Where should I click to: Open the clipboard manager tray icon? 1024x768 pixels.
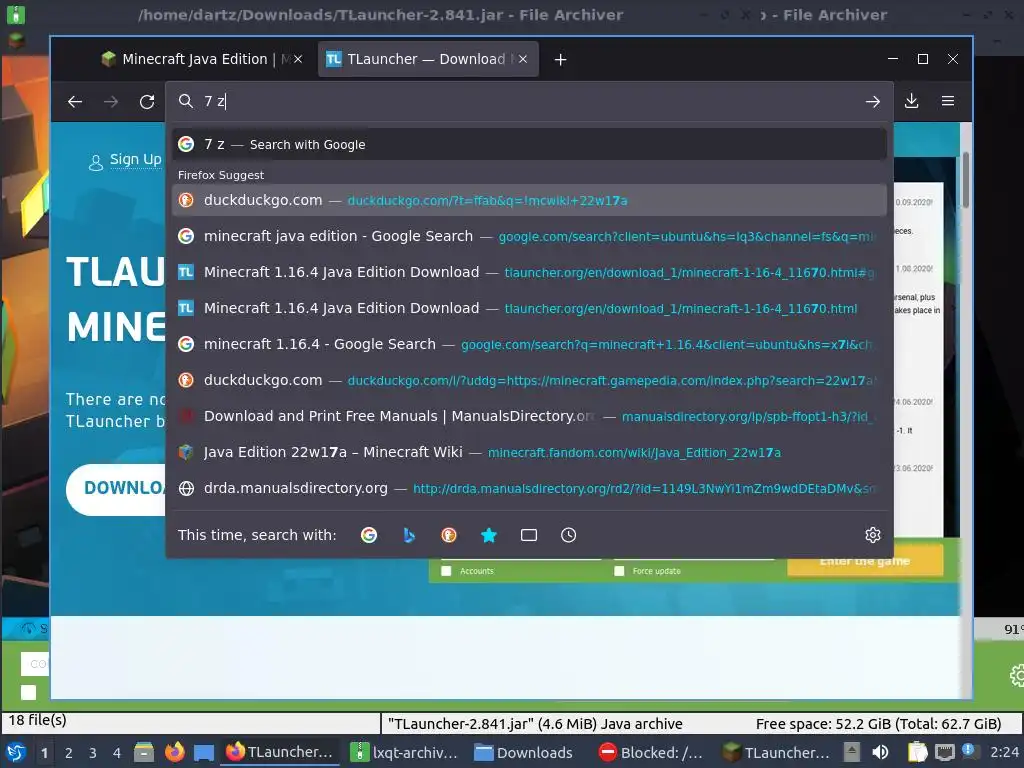point(918,752)
